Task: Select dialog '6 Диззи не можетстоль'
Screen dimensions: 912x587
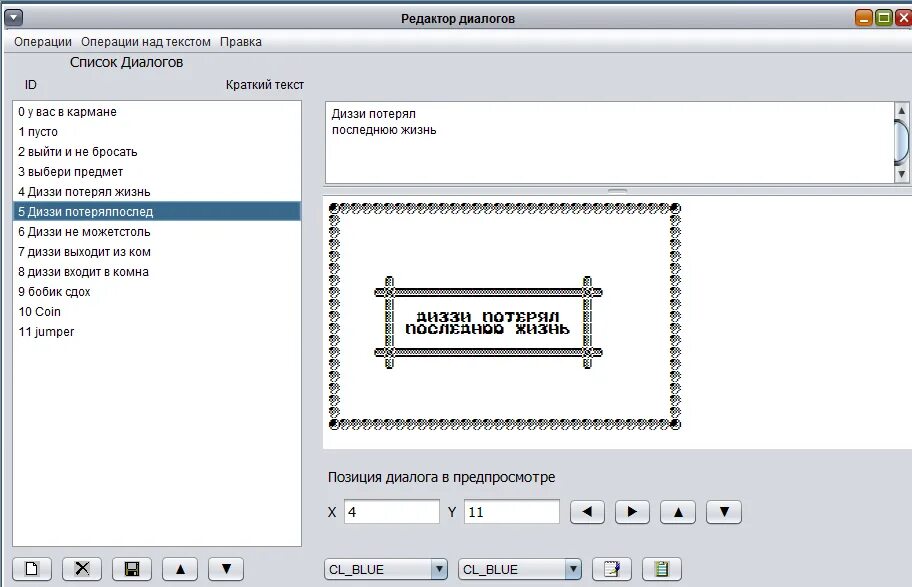Action: [x=156, y=232]
